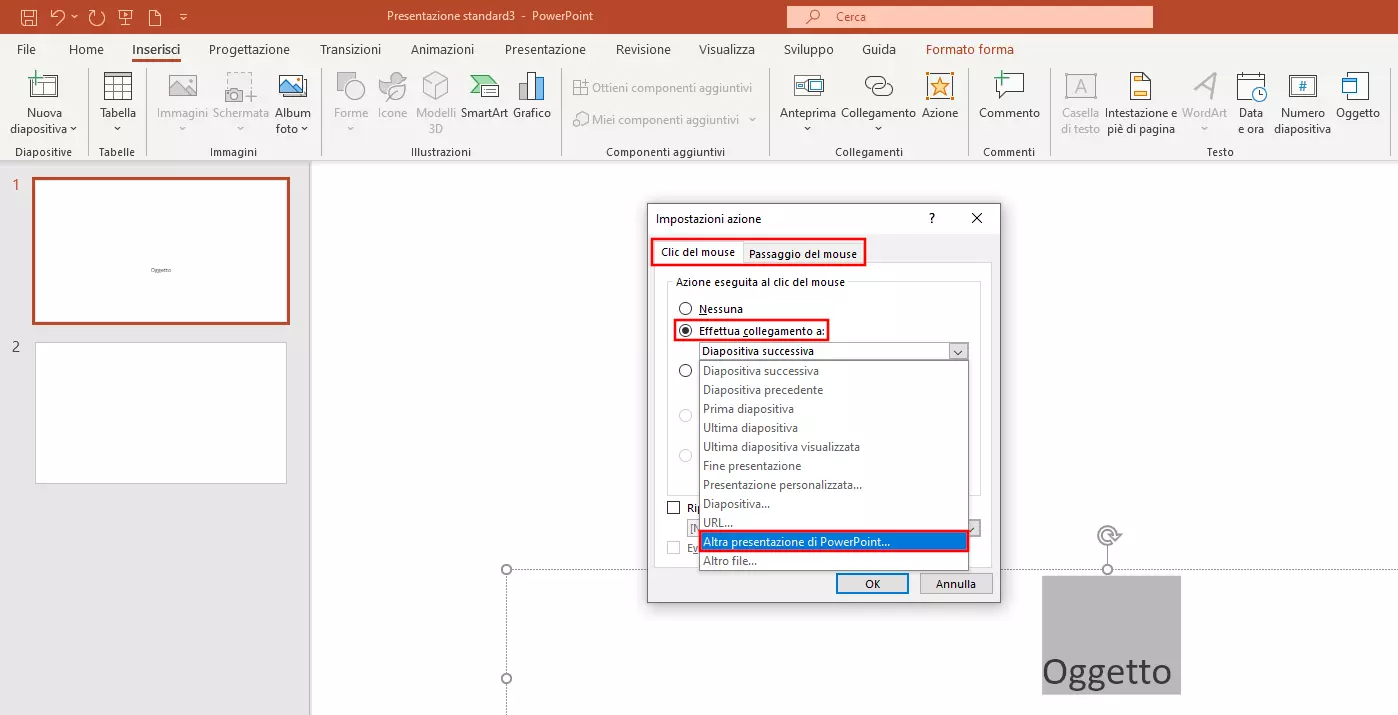The image size is (1398, 715).
Task: Click the Forme shapes icon
Action: coord(351,87)
